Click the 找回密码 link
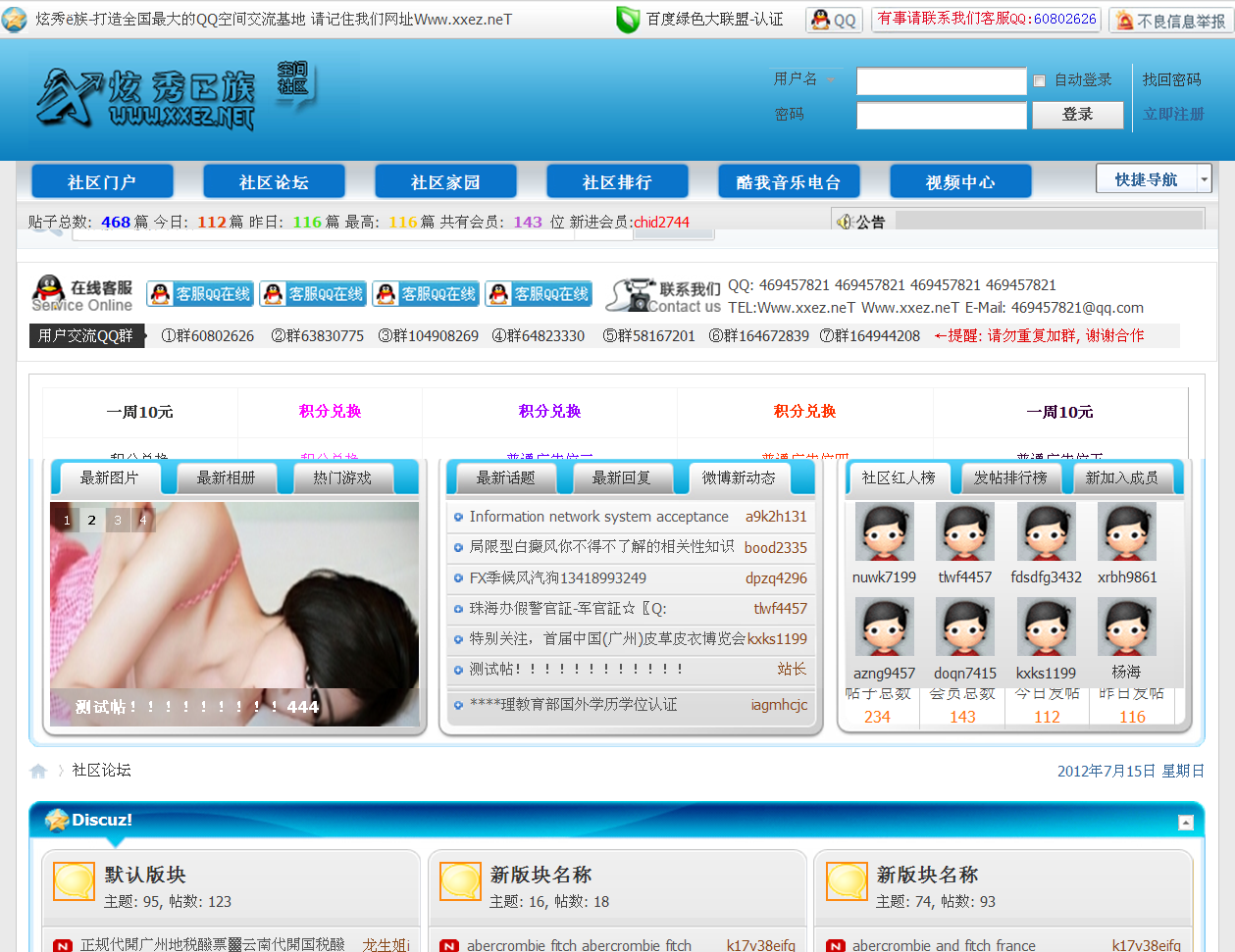1235x952 pixels. click(1172, 79)
